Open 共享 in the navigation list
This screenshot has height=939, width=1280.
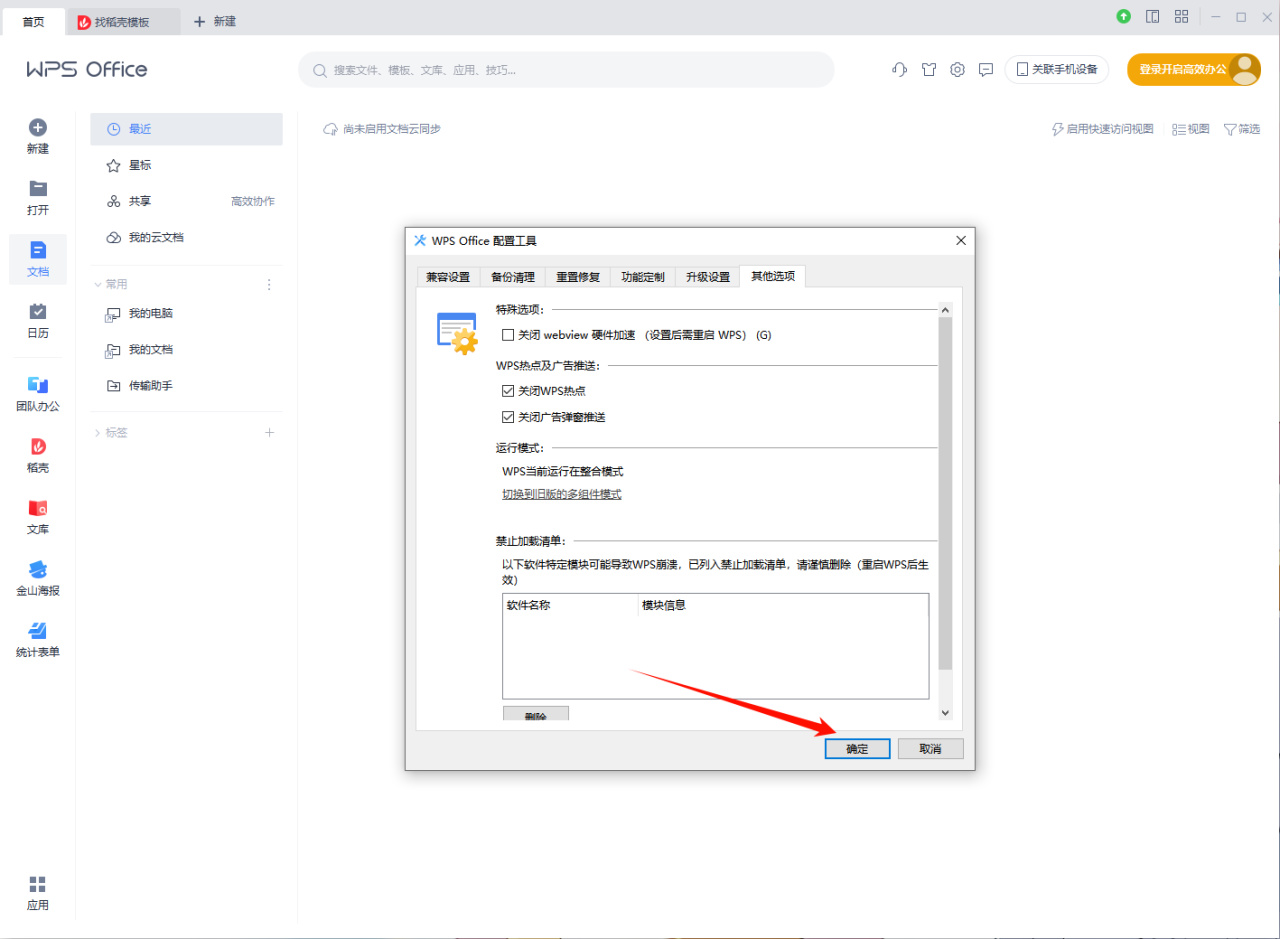tap(186, 201)
